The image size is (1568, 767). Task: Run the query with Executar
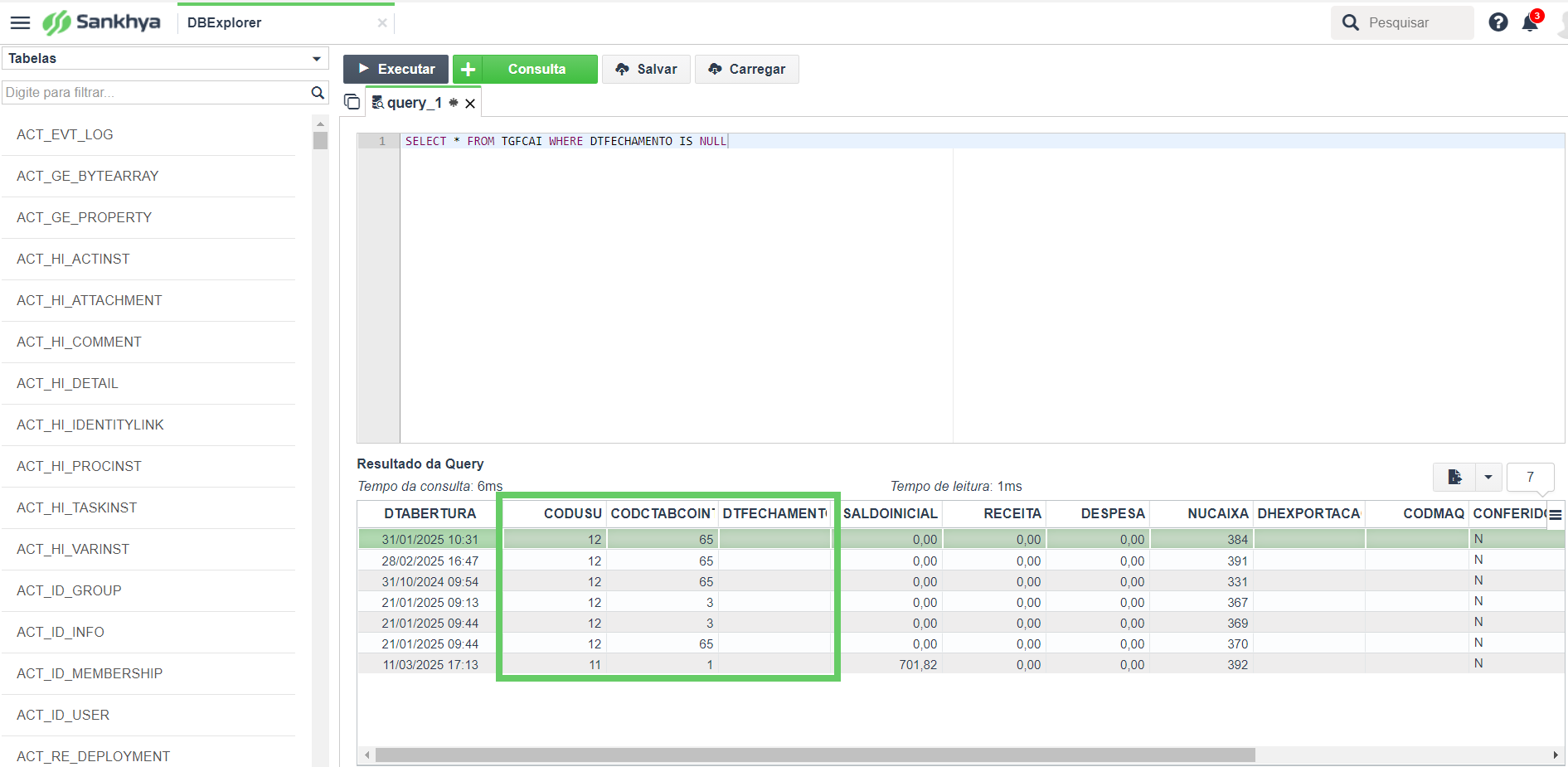click(396, 69)
